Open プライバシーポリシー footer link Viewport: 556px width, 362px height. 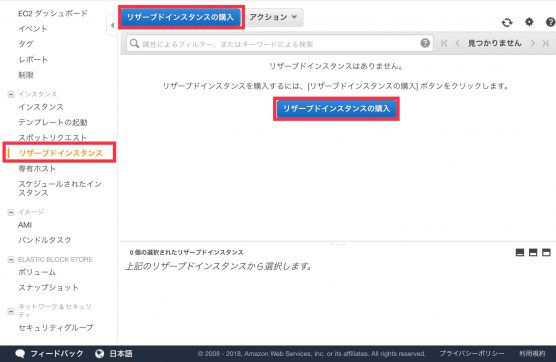(472, 353)
